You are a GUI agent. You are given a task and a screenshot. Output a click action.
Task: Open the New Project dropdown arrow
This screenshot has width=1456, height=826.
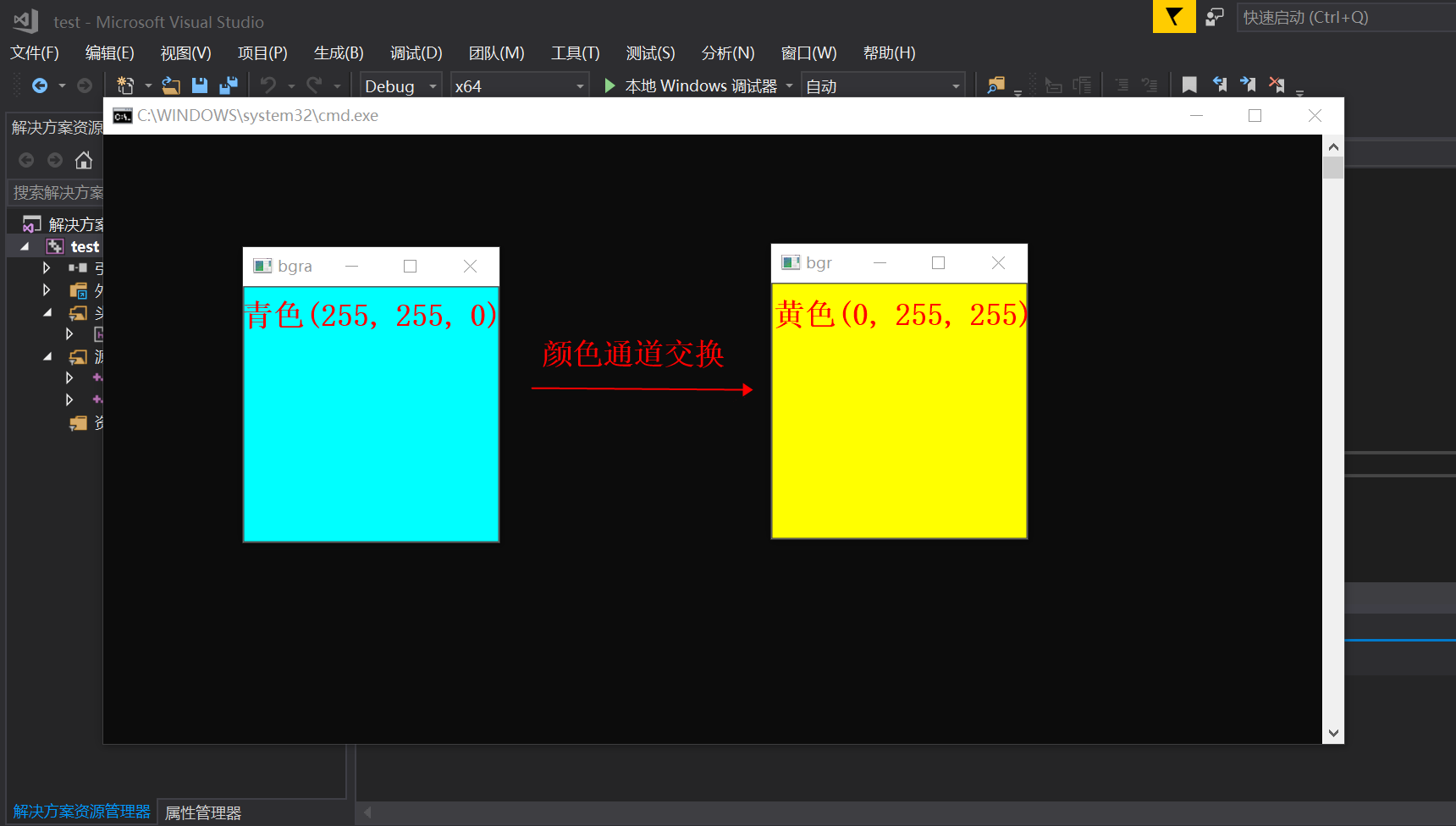148,85
